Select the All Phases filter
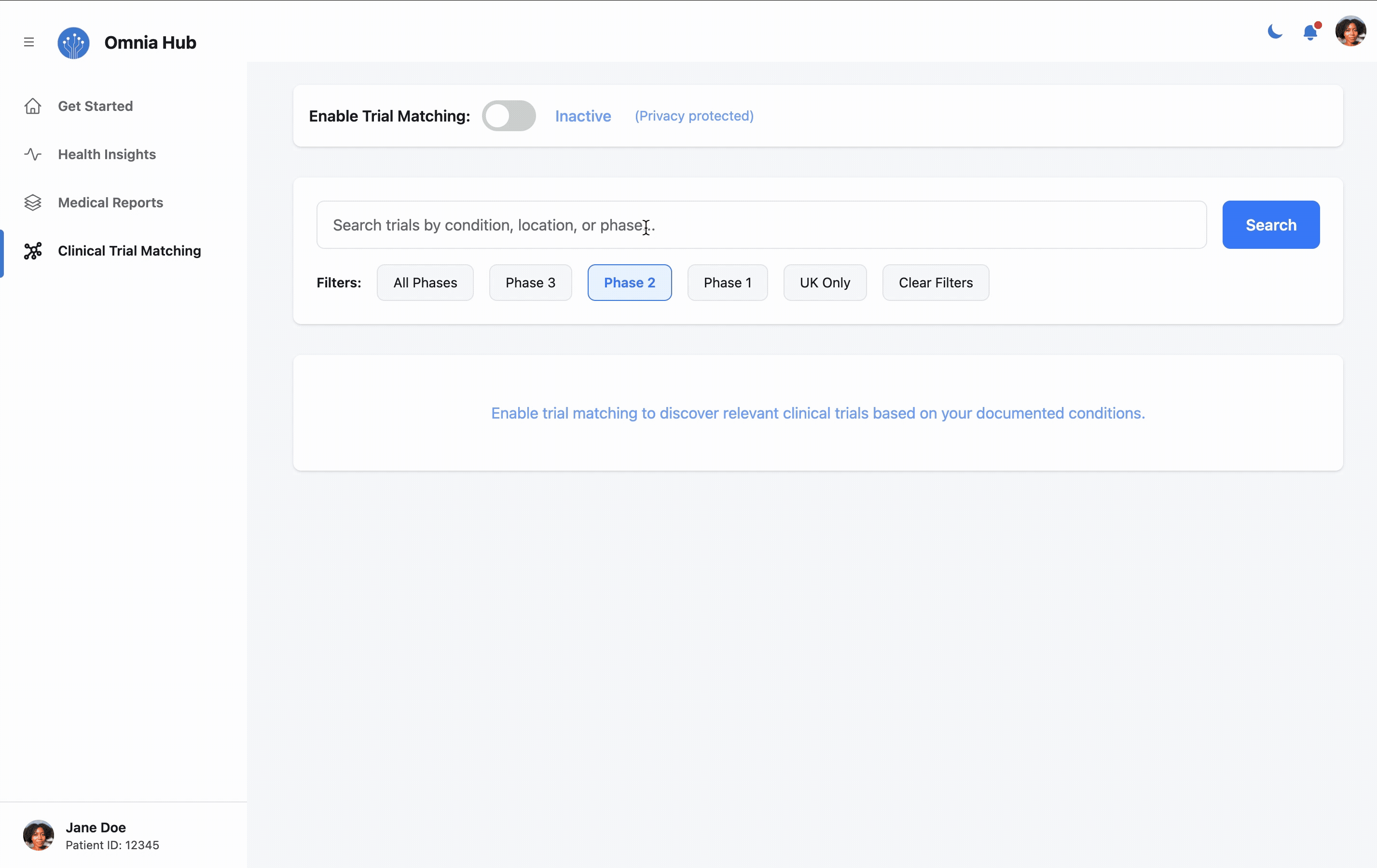 tap(425, 282)
